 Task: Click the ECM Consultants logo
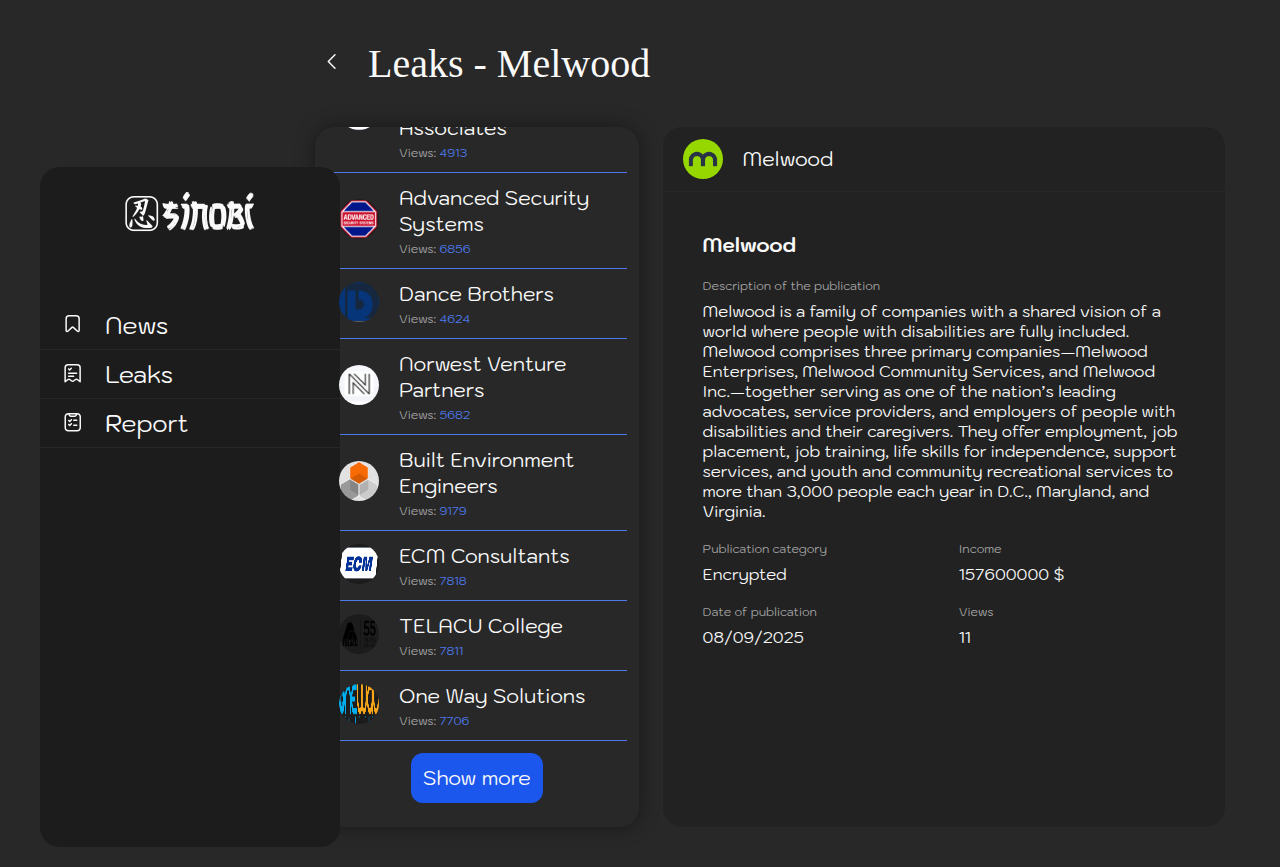tap(358, 564)
